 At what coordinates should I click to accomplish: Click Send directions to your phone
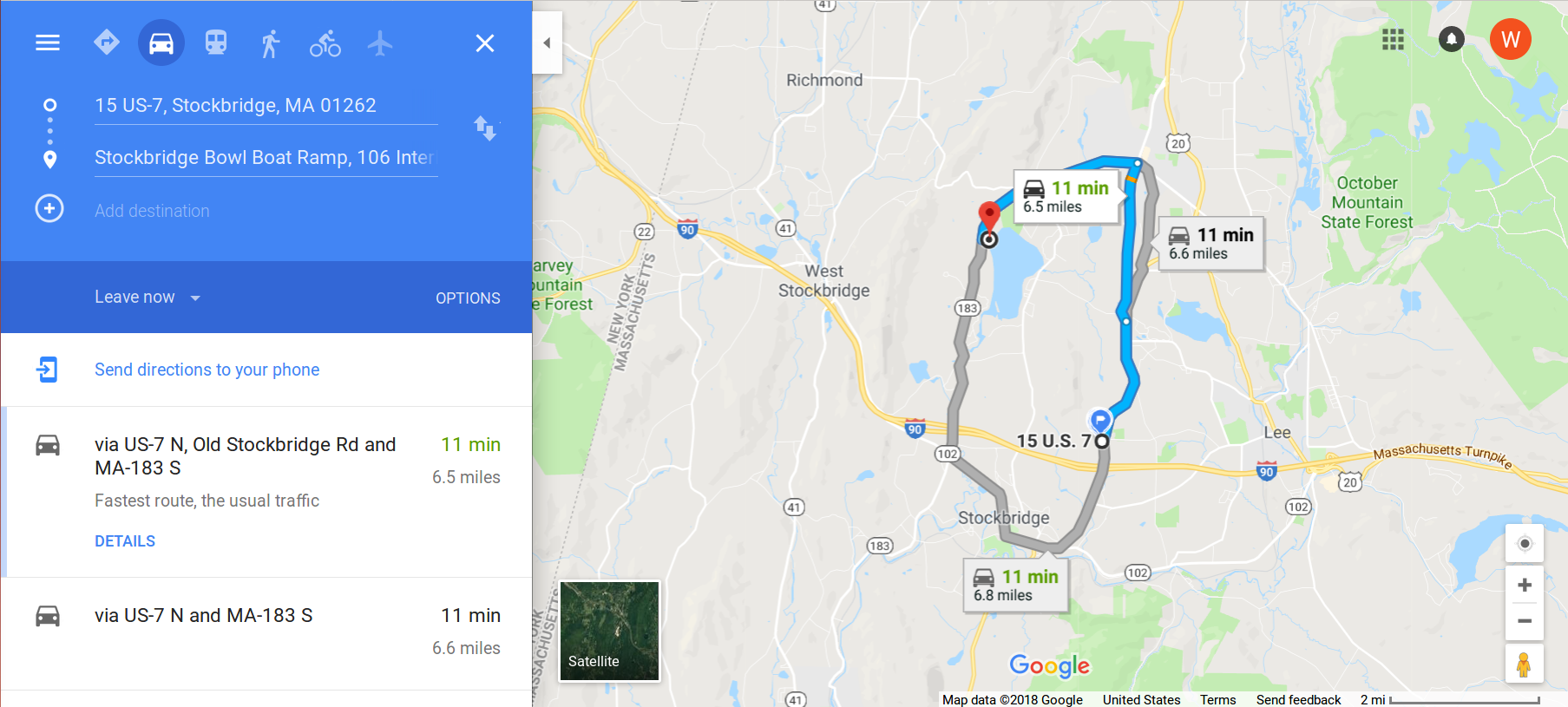click(x=207, y=370)
